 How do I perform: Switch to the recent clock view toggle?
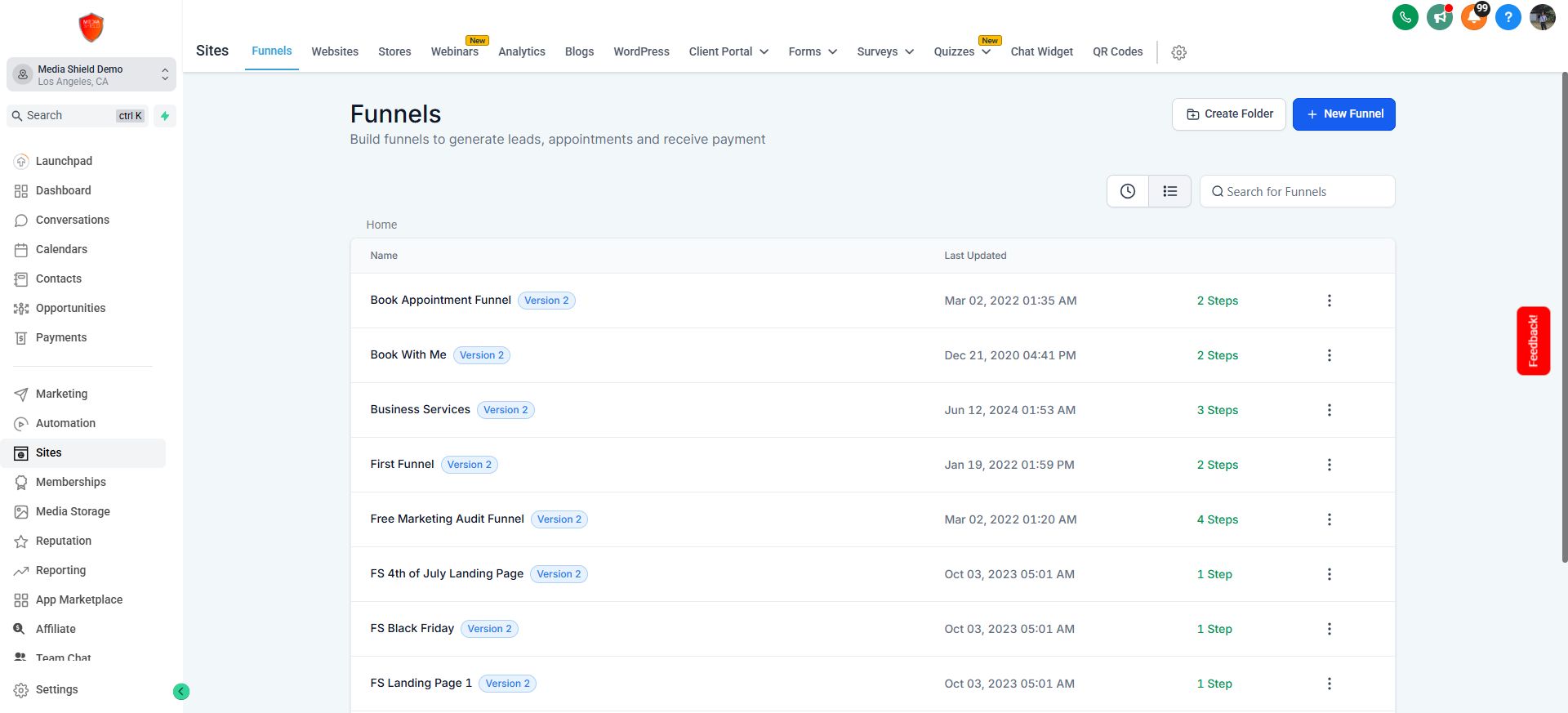tap(1128, 191)
